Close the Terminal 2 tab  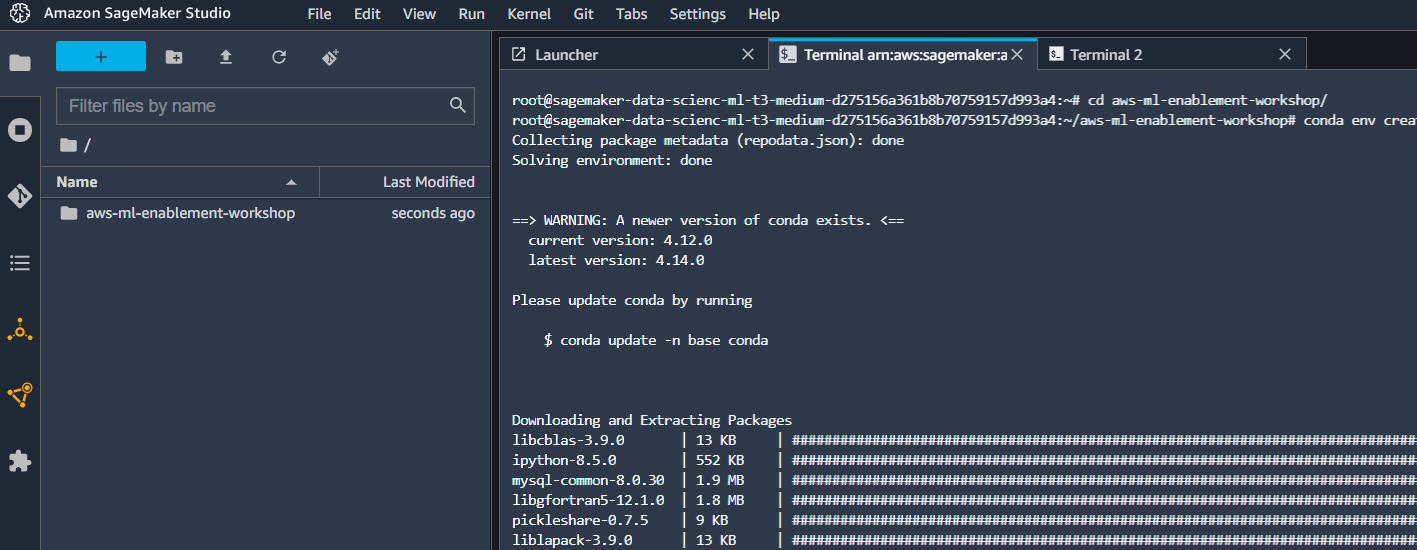[1286, 55]
